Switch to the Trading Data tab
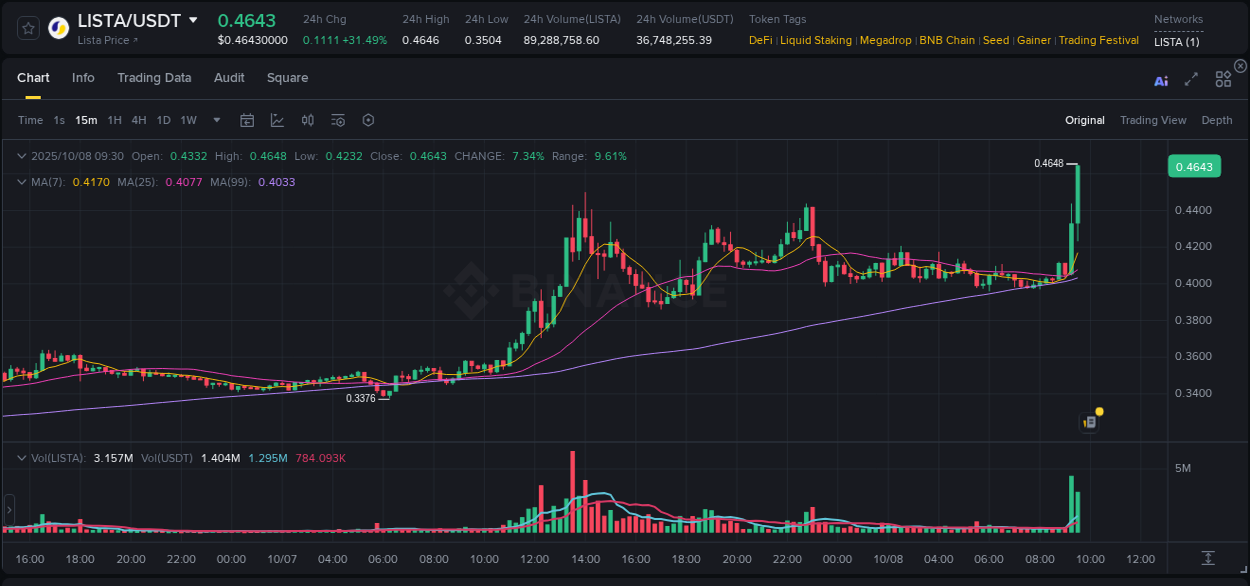 tap(154, 77)
